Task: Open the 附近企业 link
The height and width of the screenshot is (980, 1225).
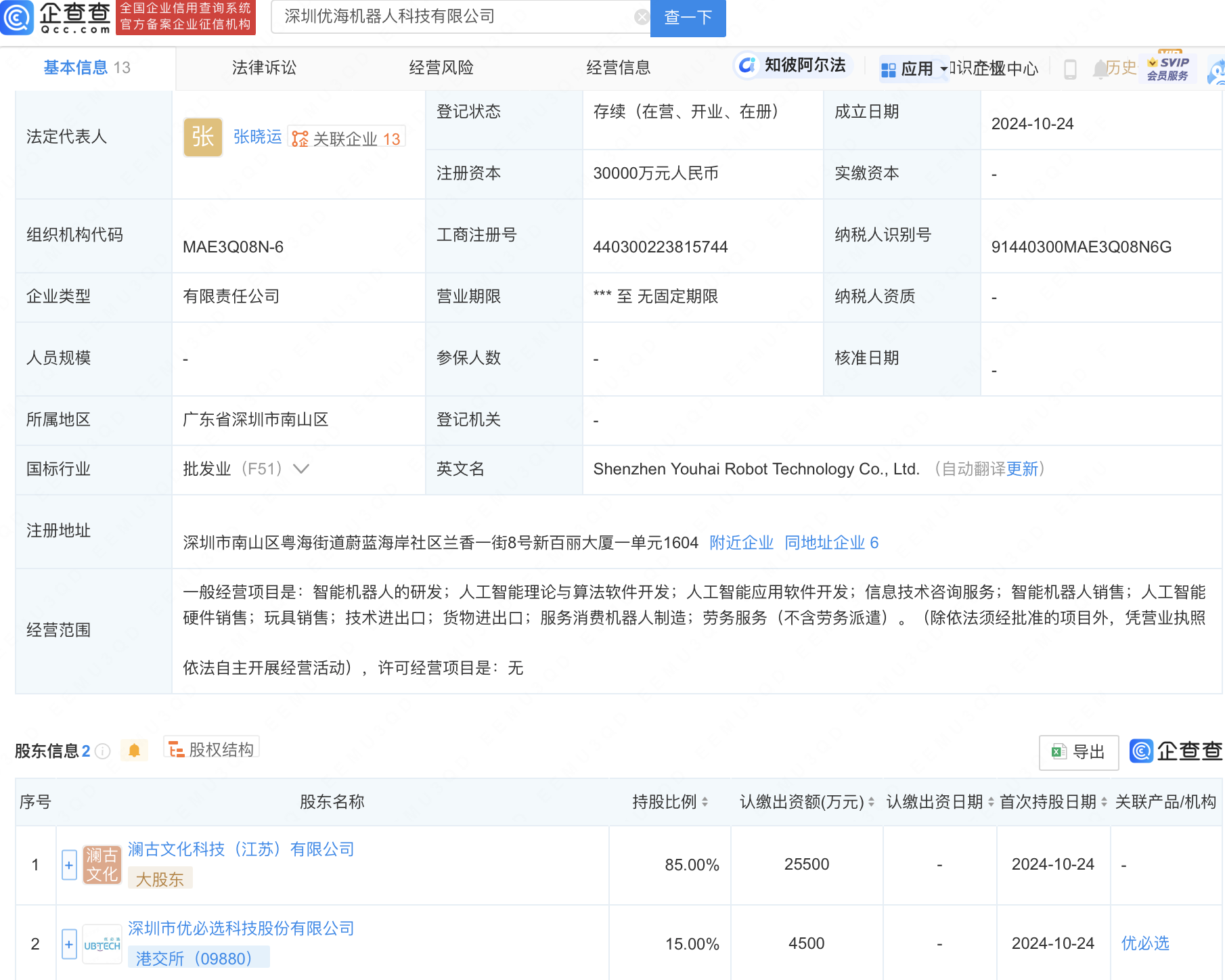Action: point(741,542)
